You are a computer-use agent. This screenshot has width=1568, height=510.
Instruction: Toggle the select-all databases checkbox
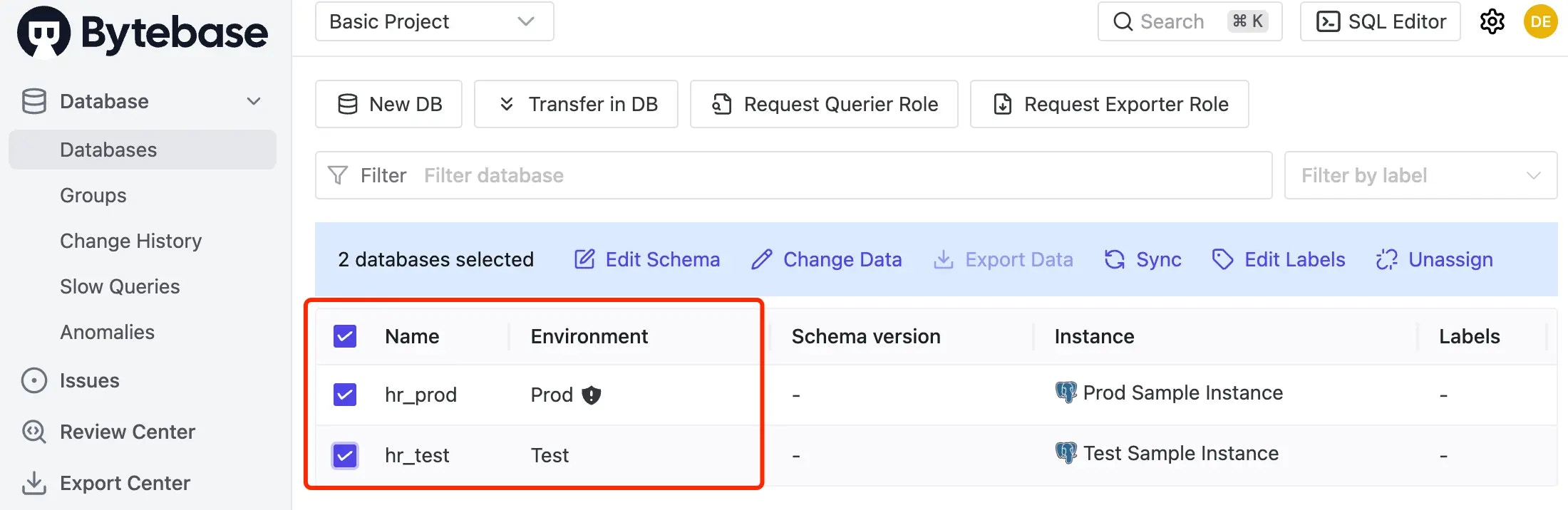click(344, 335)
